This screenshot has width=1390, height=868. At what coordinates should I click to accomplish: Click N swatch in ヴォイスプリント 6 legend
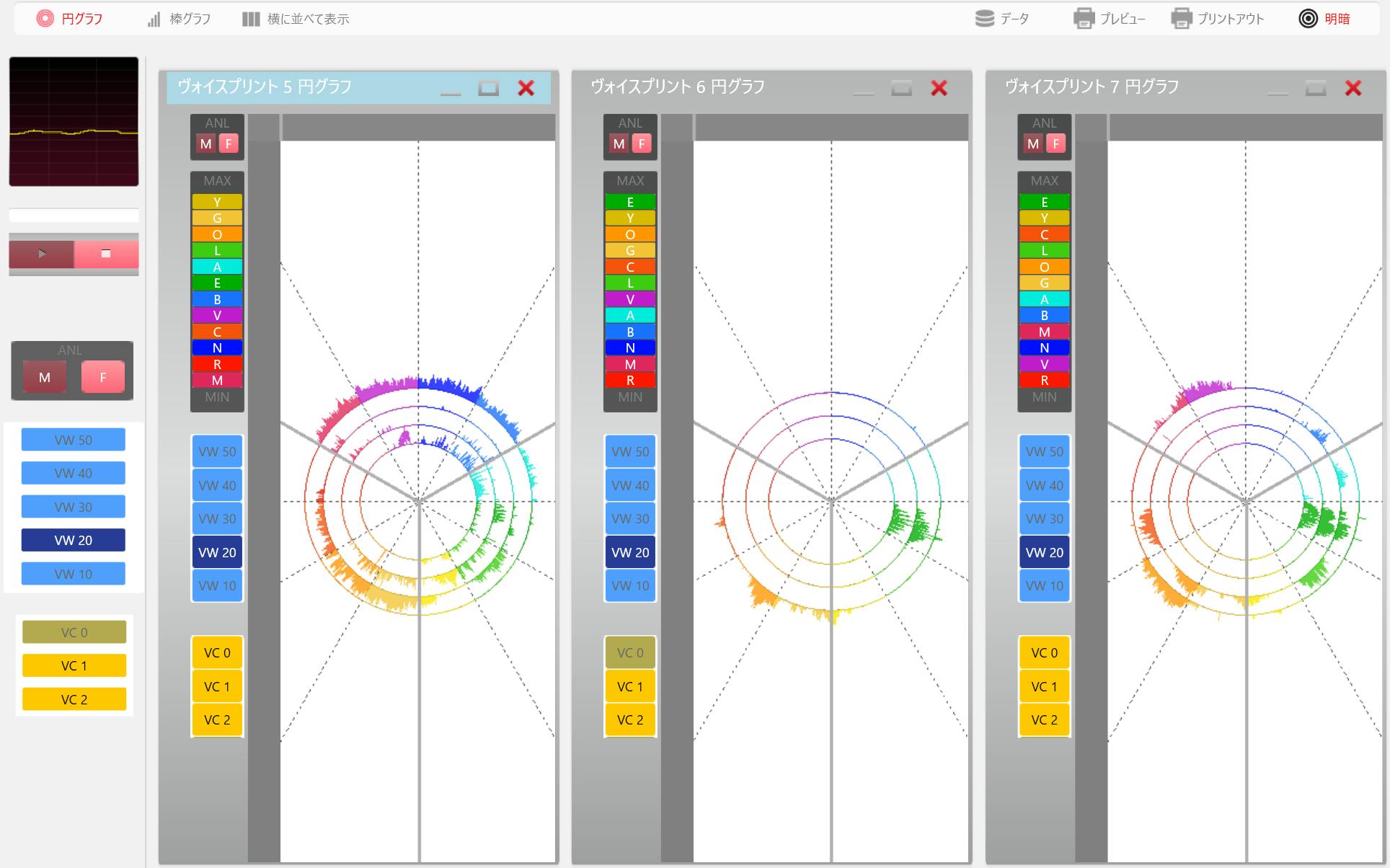[630, 347]
